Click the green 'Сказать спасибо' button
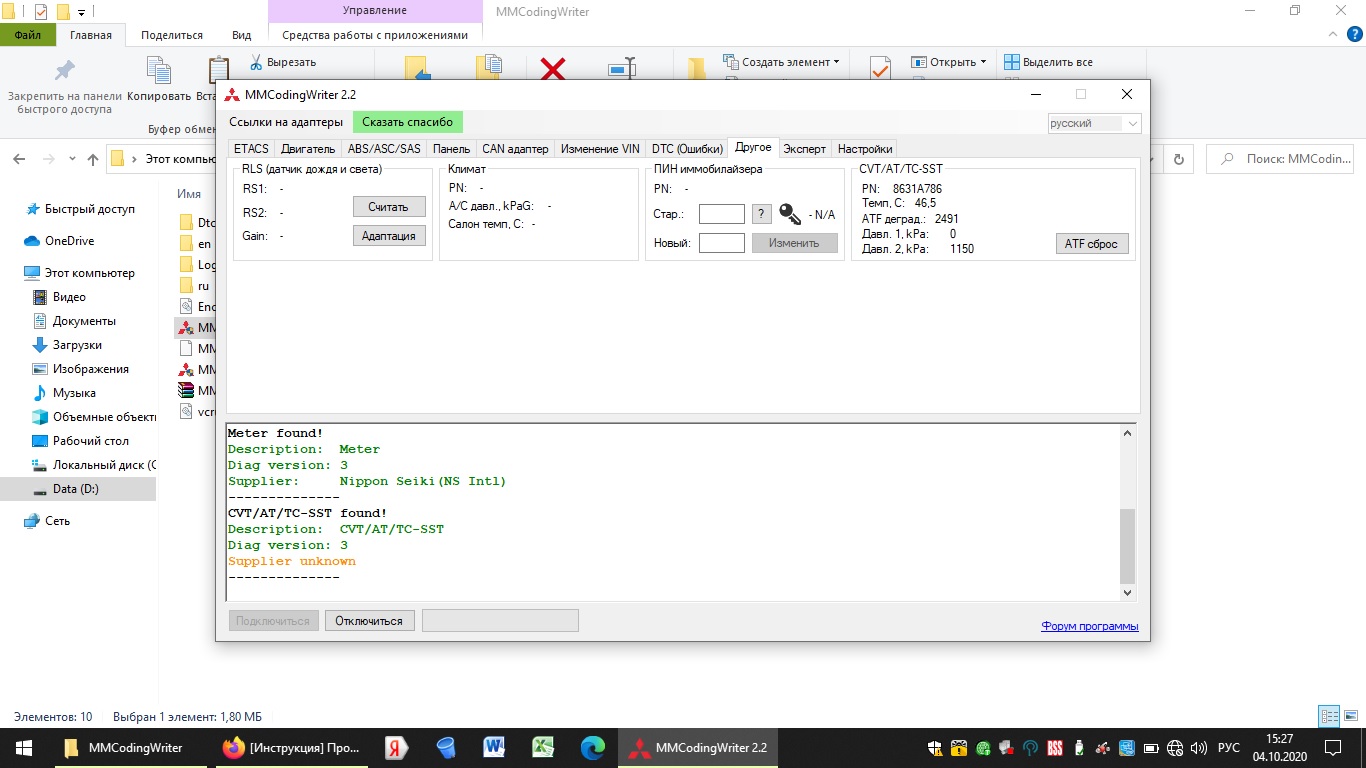 click(x=408, y=122)
